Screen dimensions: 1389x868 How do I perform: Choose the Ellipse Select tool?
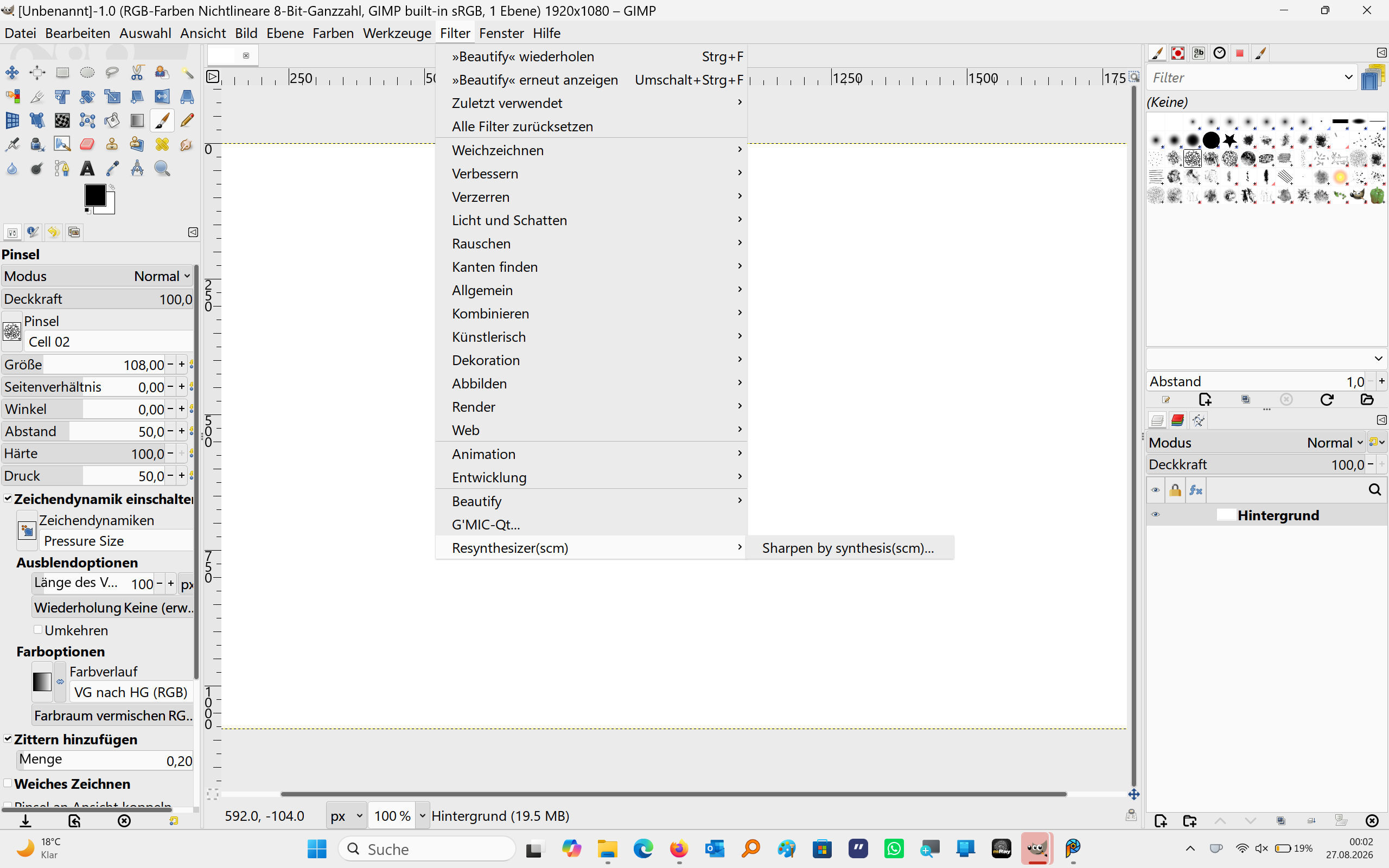tap(87, 73)
